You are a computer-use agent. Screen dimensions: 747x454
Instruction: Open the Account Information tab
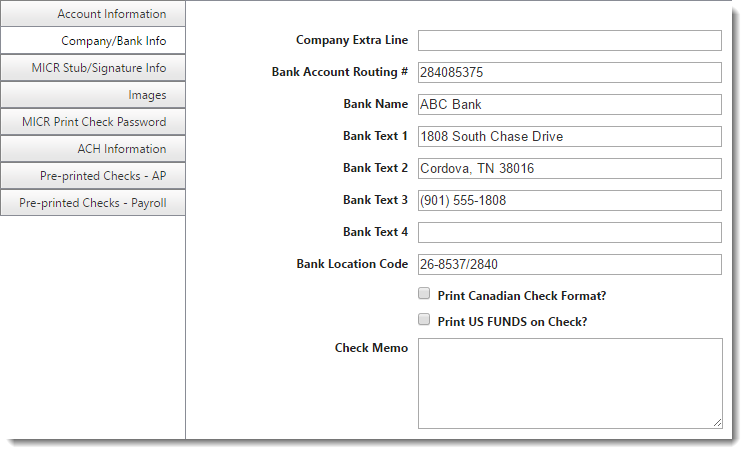(93, 14)
